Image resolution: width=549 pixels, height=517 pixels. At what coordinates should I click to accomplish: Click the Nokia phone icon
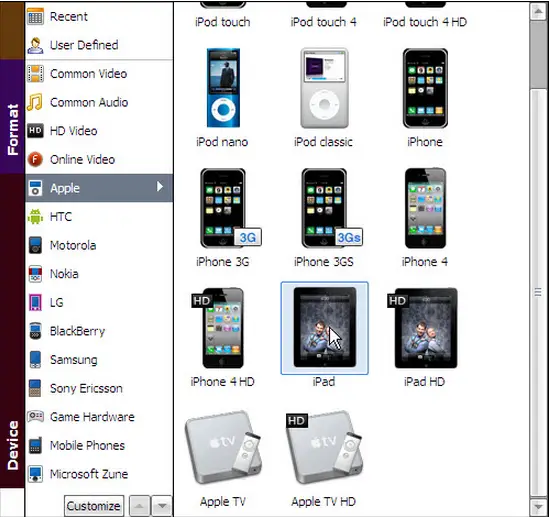(x=35, y=274)
